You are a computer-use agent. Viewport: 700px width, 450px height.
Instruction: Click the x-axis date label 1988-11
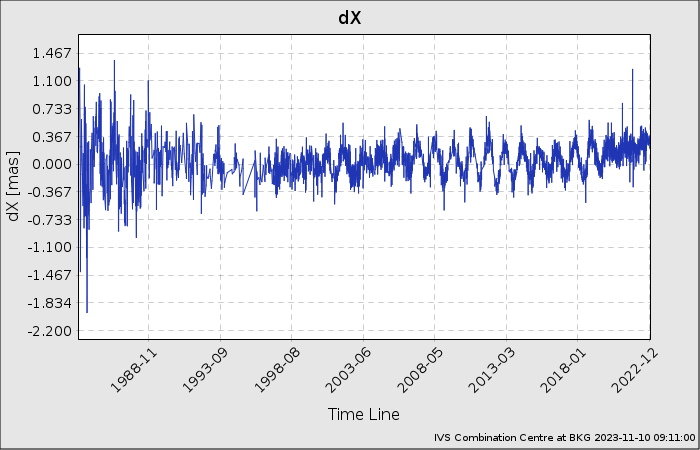pyautogui.click(x=133, y=370)
